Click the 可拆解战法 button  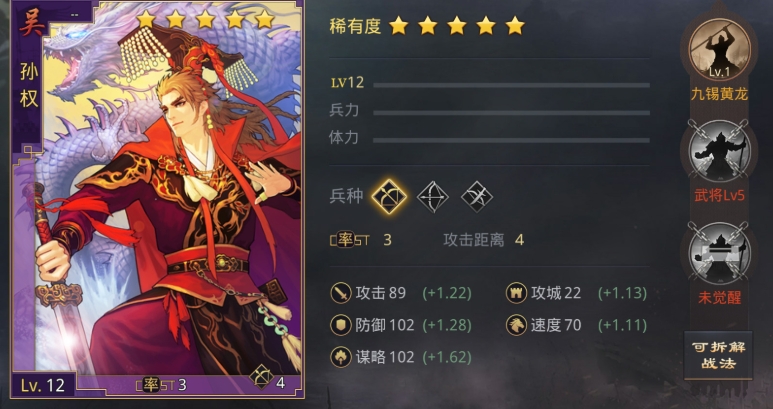pos(718,355)
